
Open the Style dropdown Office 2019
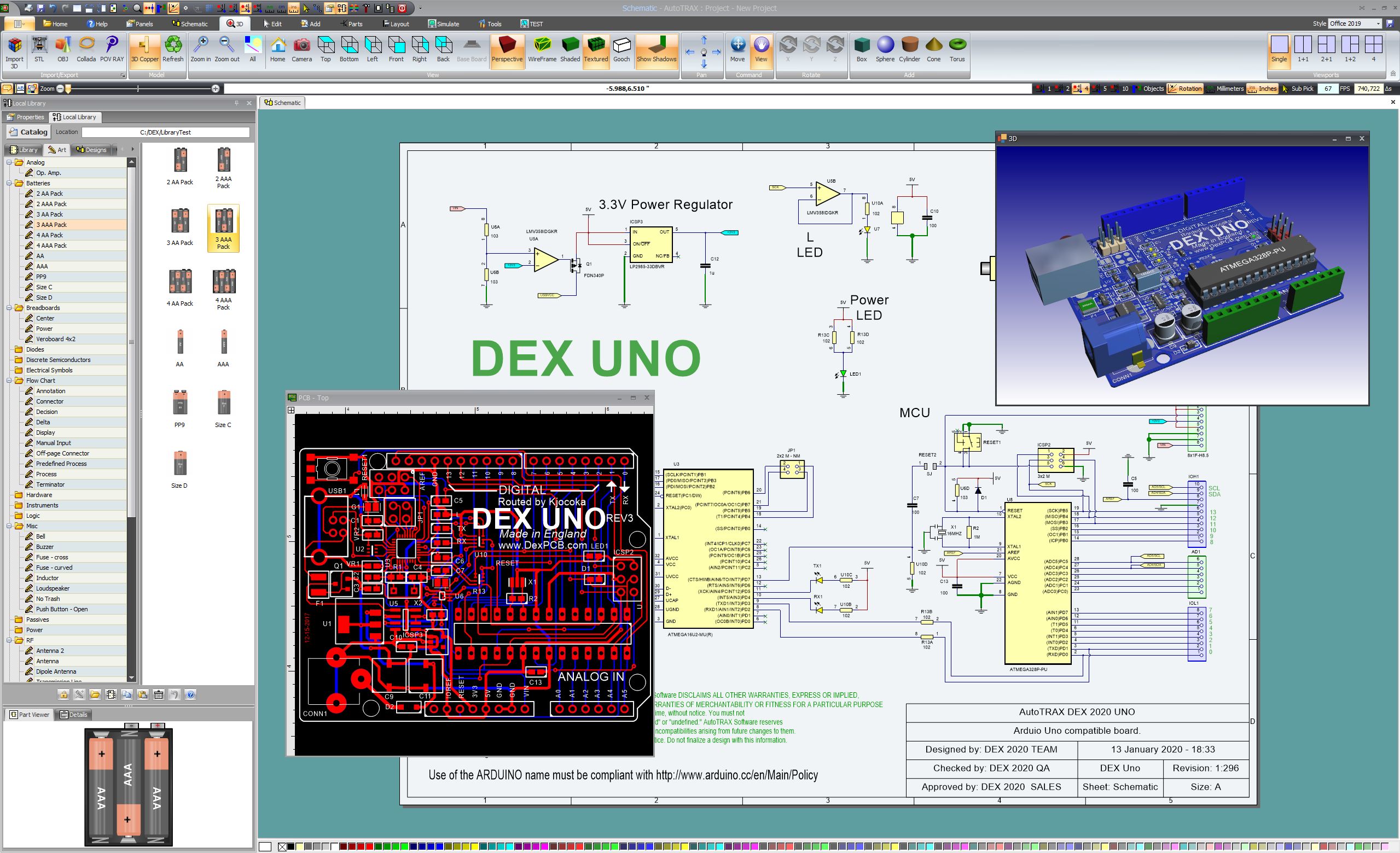[x=1355, y=24]
